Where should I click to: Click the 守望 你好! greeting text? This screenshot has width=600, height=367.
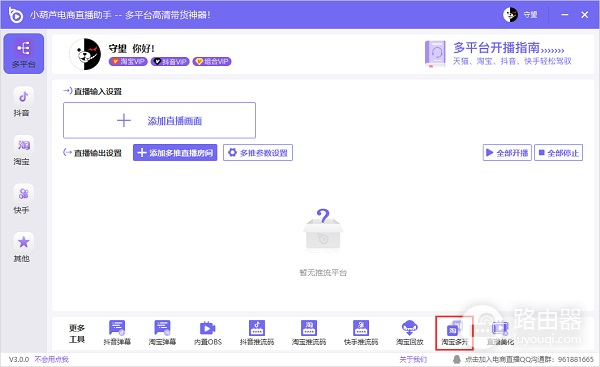pos(131,49)
